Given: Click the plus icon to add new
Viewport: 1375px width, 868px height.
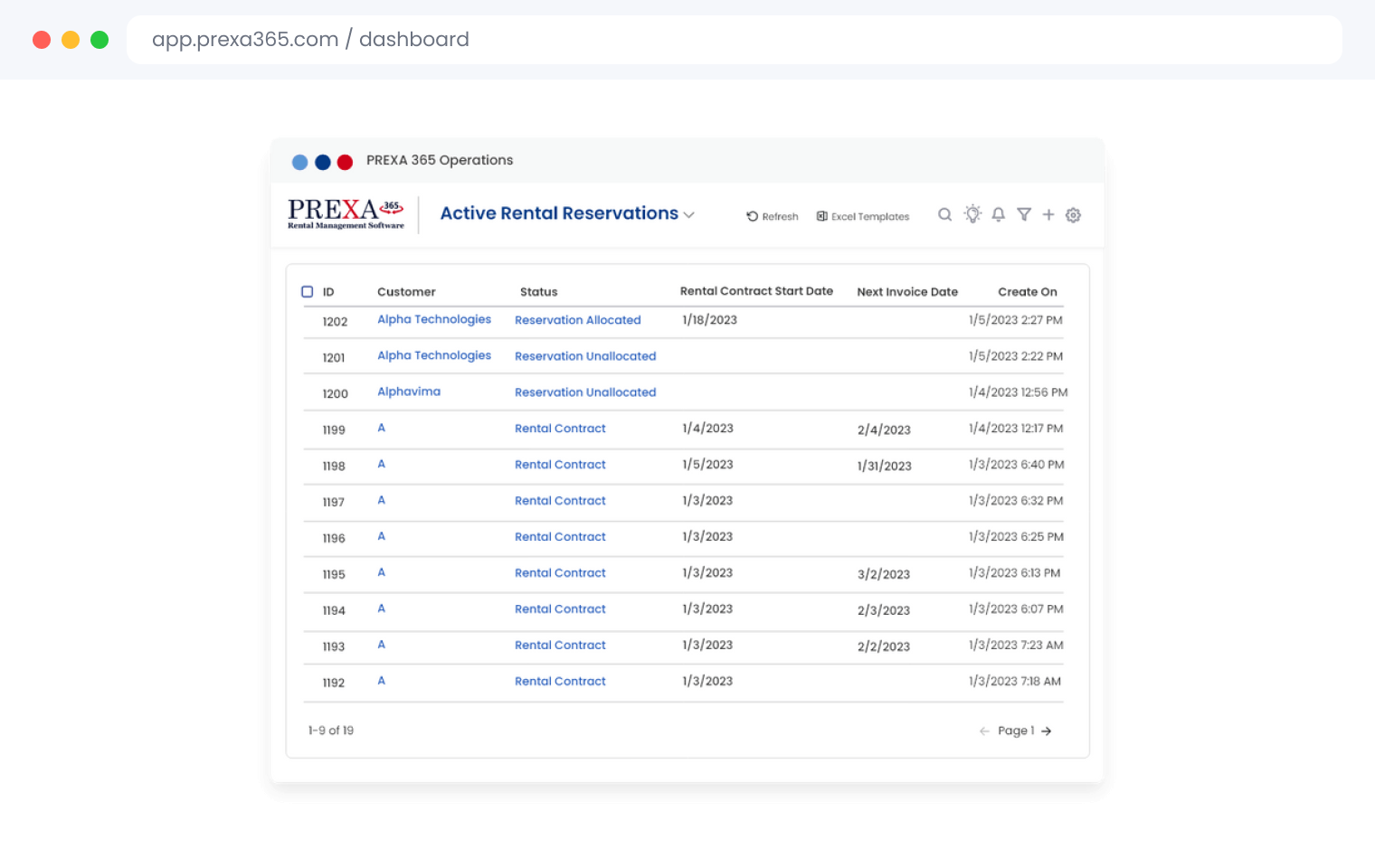Looking at the screenshot, I should 1048,214.
